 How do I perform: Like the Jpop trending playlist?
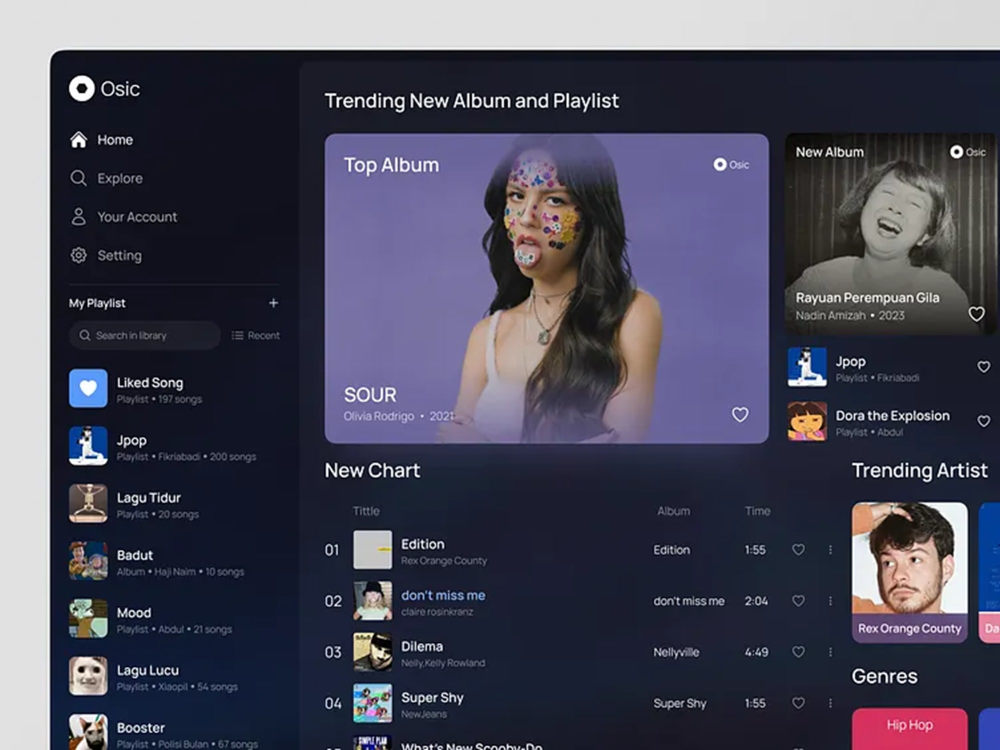(984, 367)
